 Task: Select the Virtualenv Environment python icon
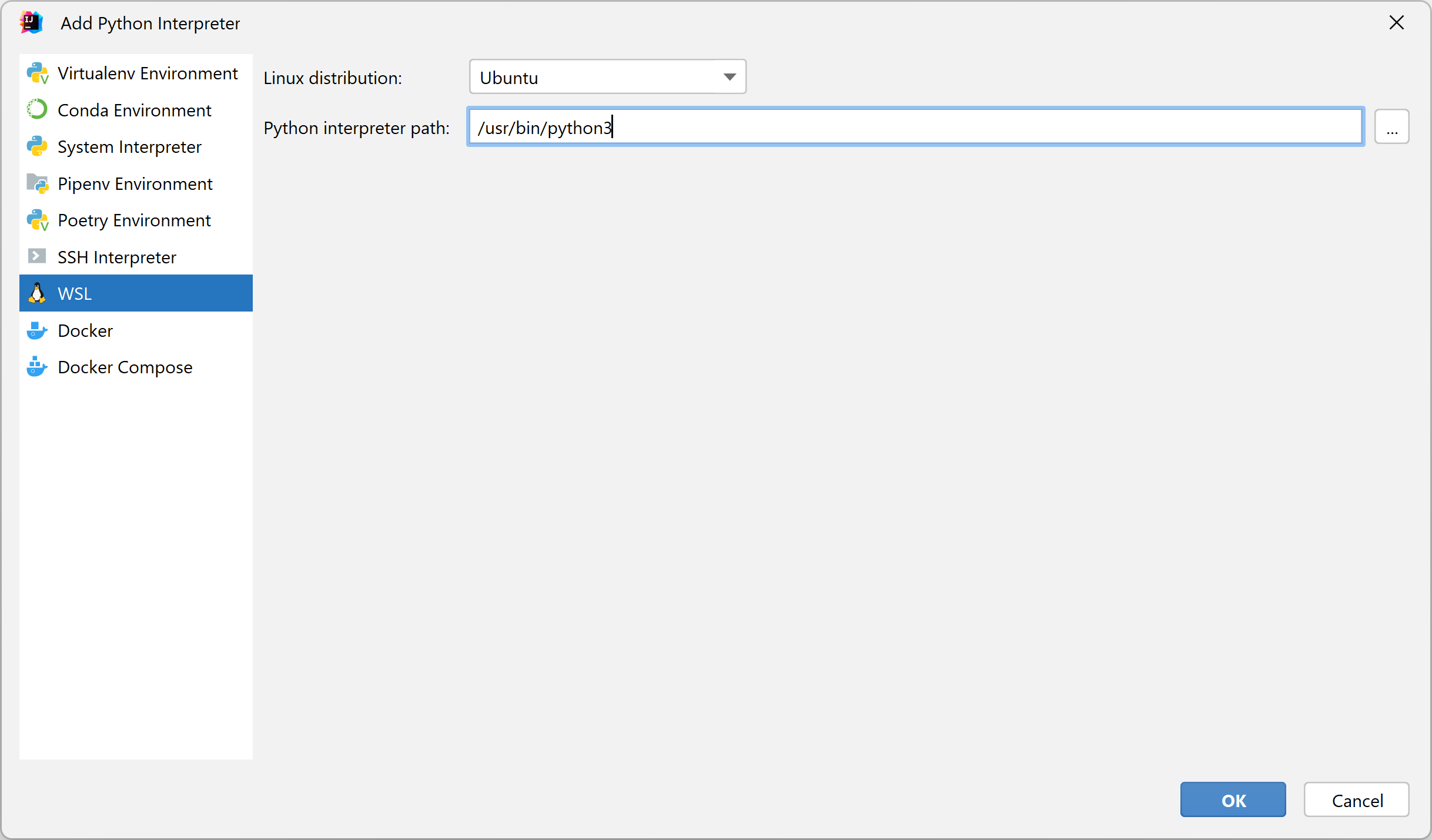(x=37, y=73)
